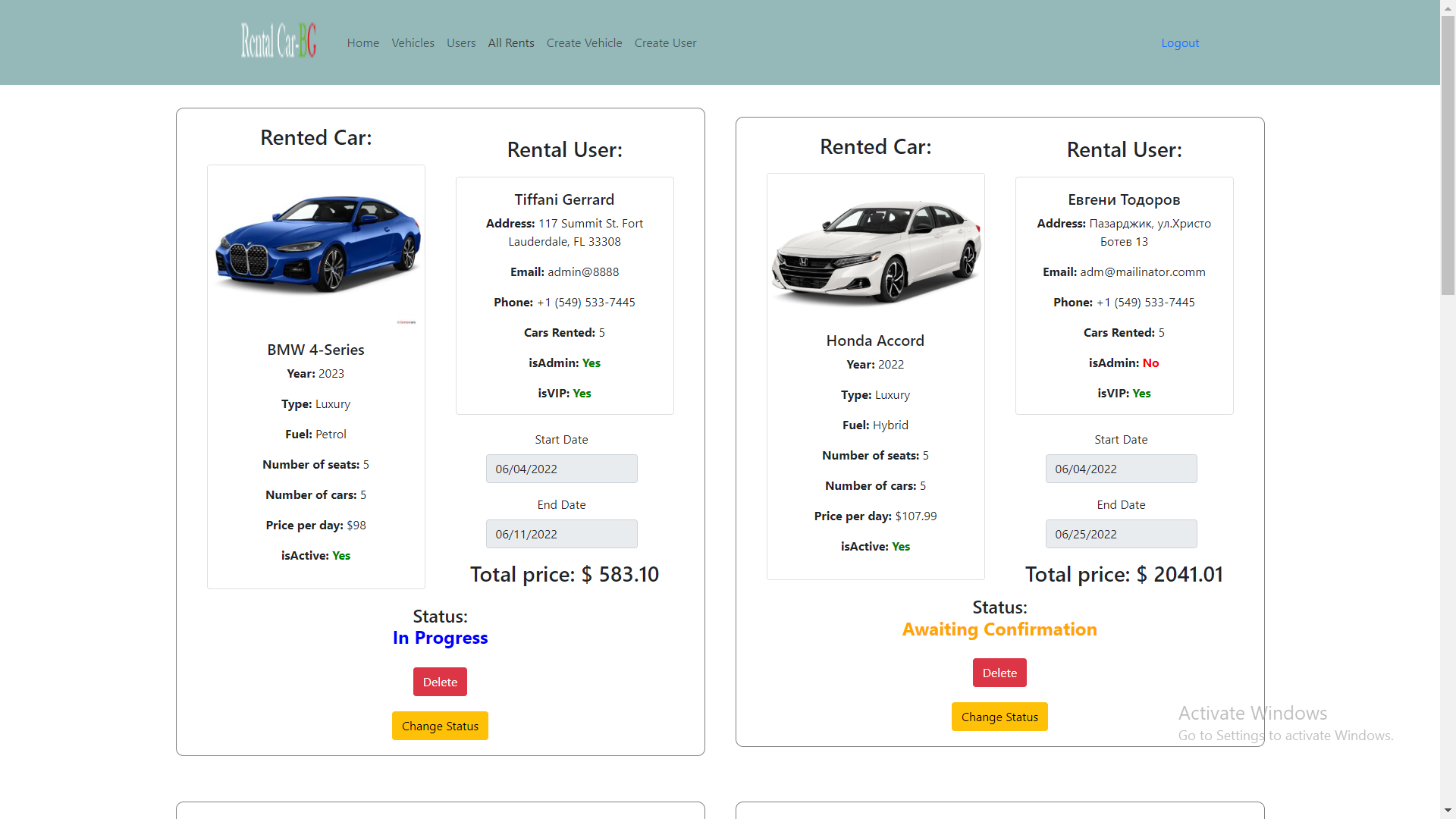Image resolution: width=1456 pixels, height=819 pixels.
Task: Click the End Date field showing 06/25/2022
Action: tap(1121, 534)
